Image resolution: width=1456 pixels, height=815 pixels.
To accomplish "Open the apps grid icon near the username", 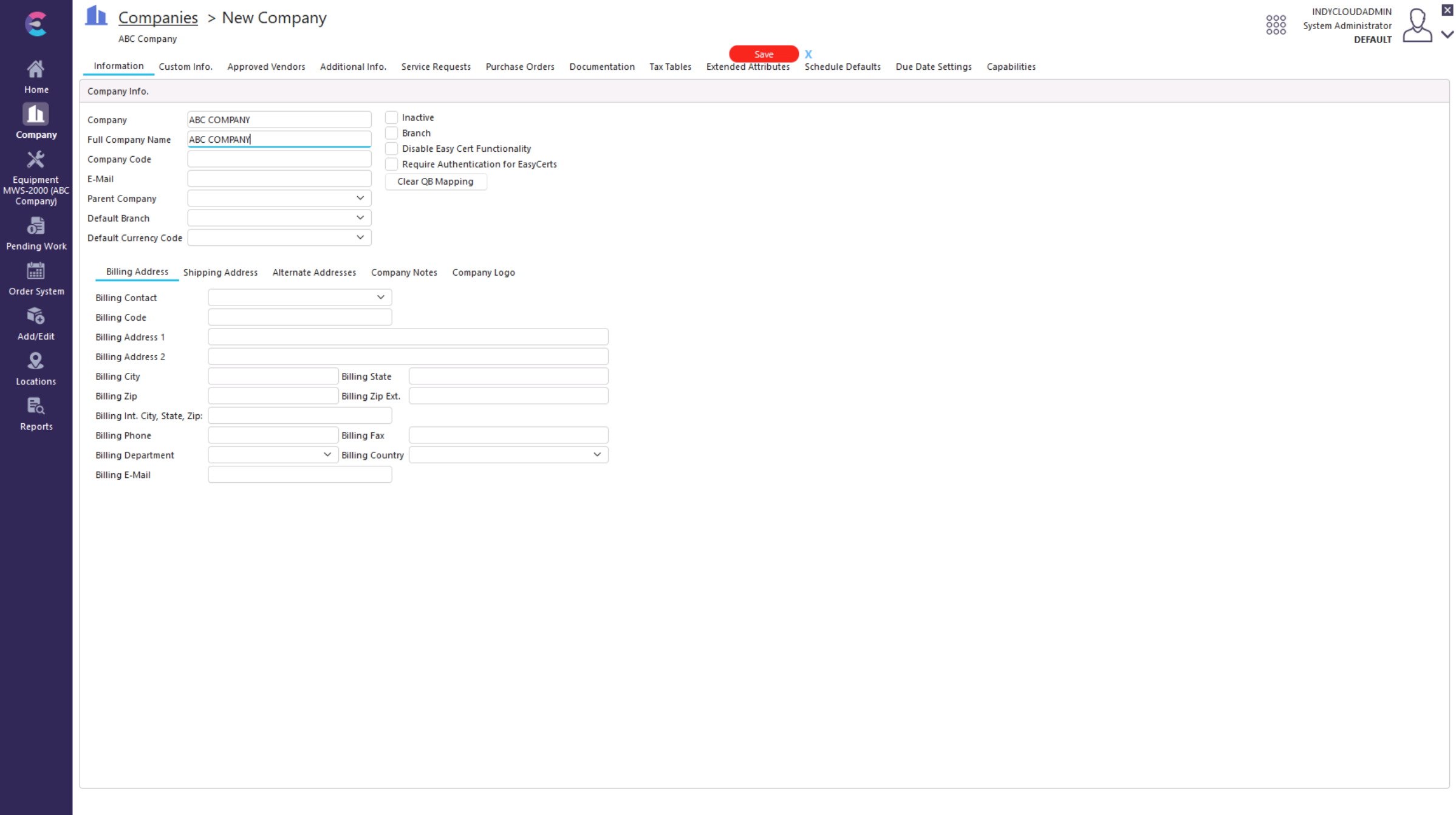I will tap(1276, 25).
